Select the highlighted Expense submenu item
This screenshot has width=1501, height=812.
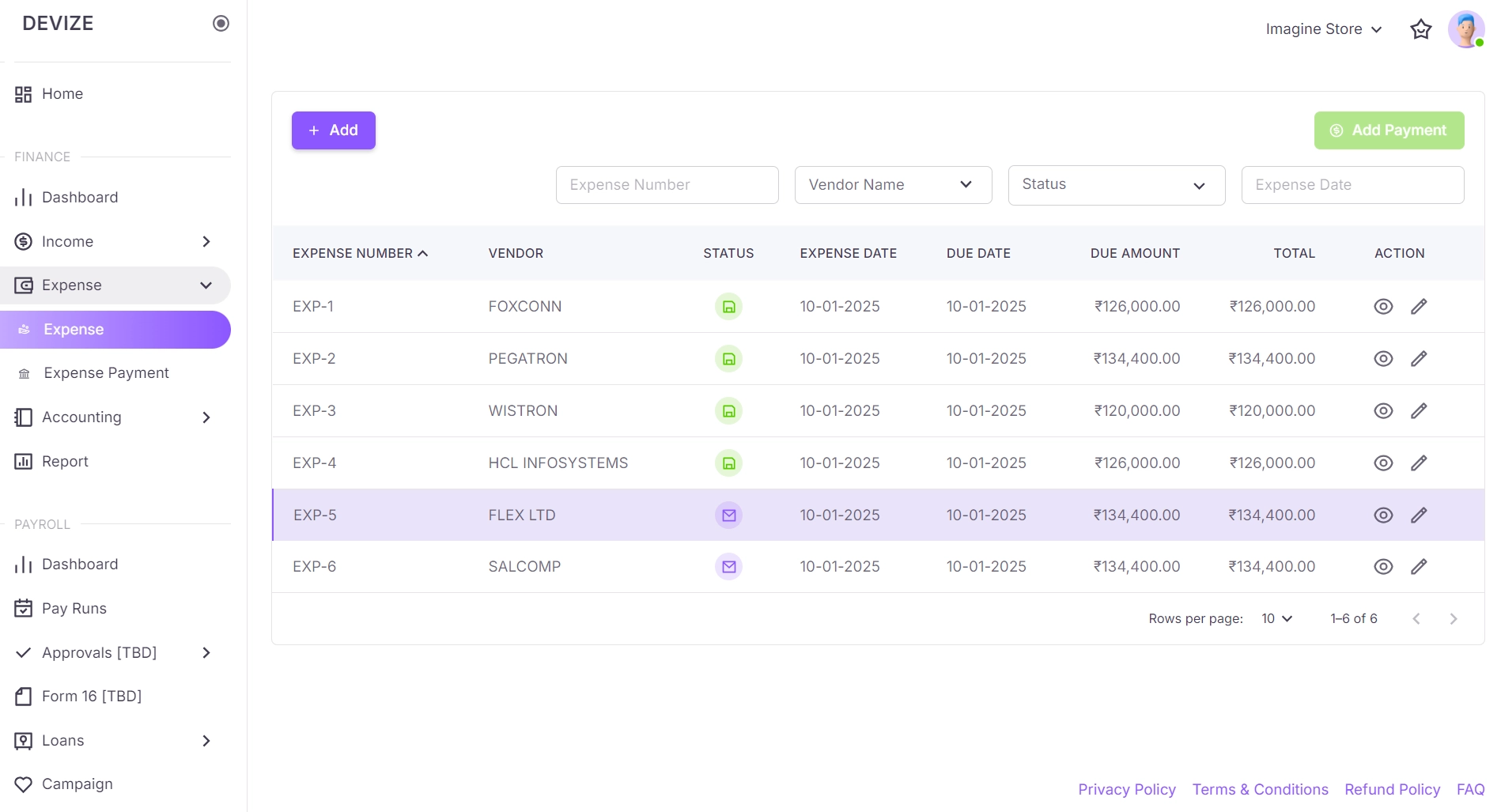click(115, 330)
